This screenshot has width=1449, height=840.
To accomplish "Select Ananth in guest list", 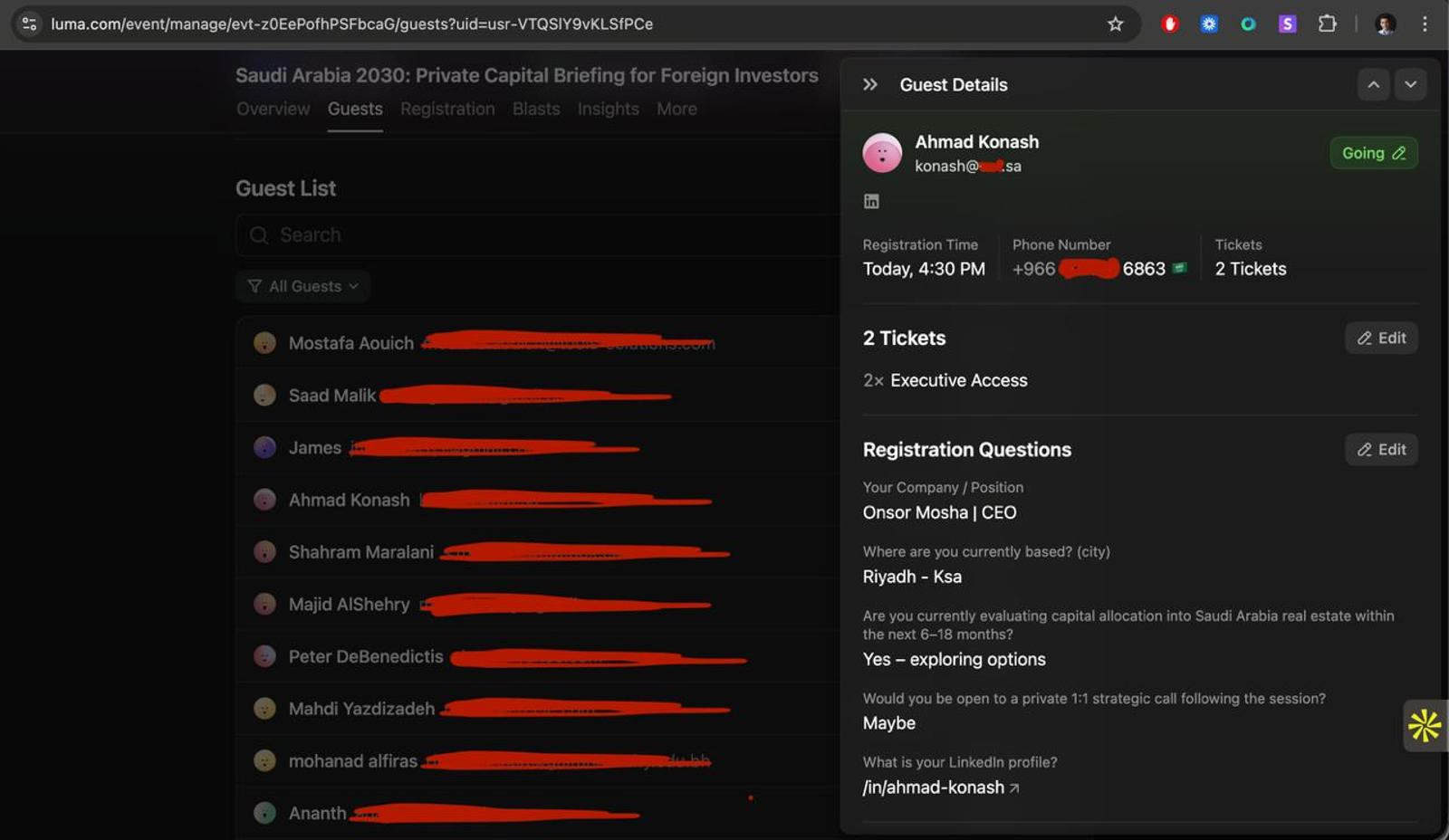I will [539, 813].
